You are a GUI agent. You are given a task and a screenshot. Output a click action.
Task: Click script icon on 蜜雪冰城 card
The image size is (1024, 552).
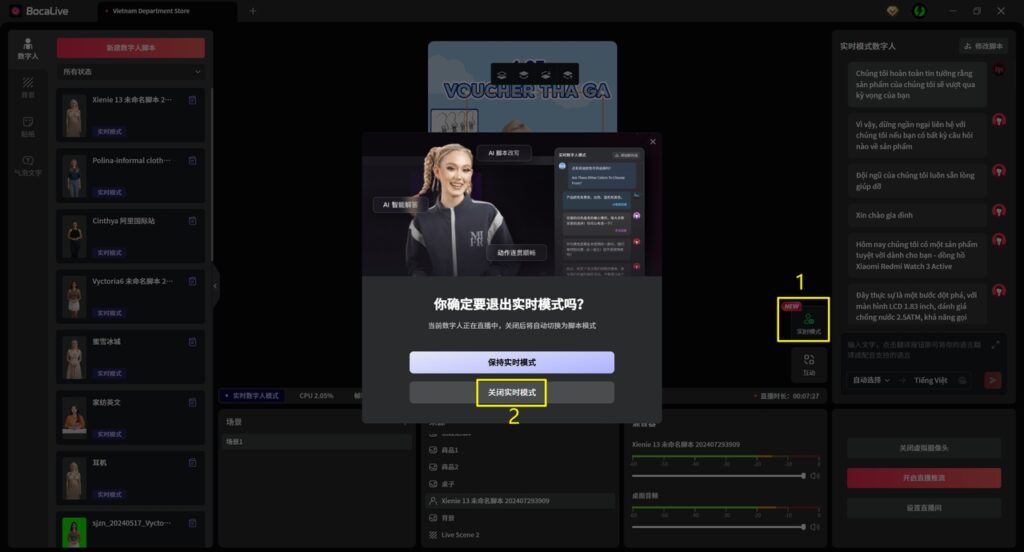(193, 342)
